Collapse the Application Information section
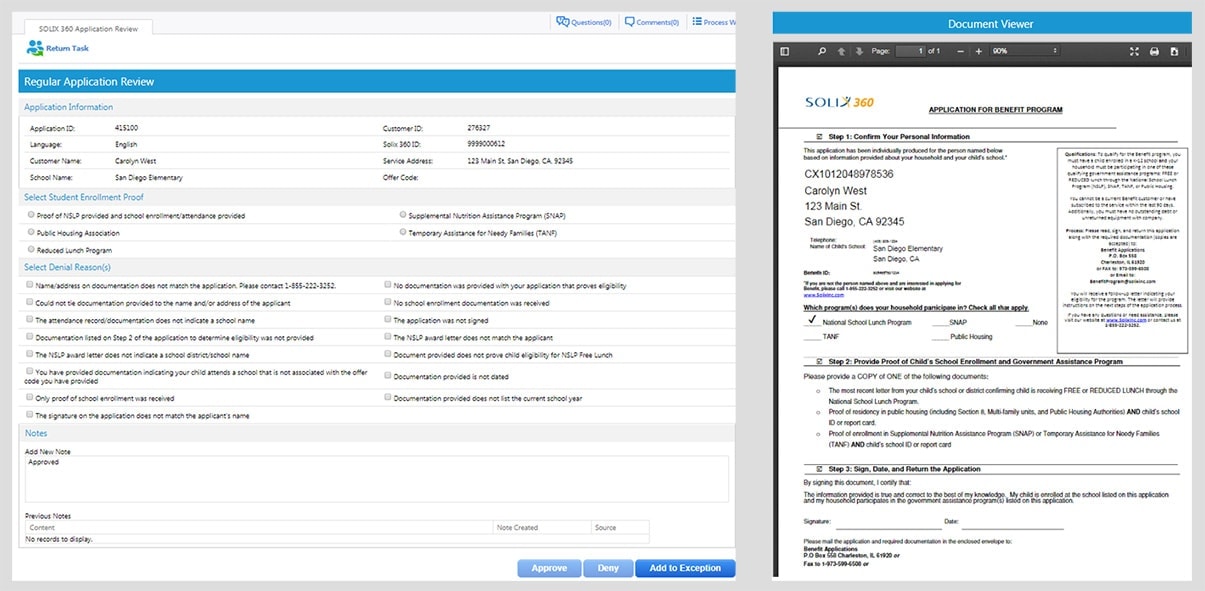Viewport: 1205px width, 591px height. pos(68,107)
